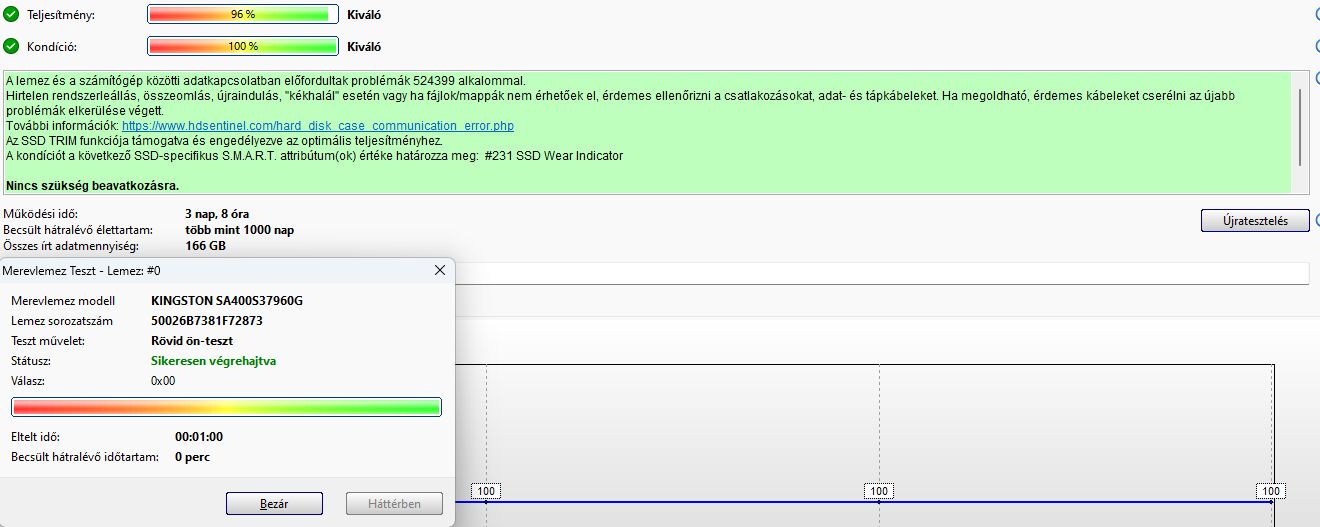Click the 0 perc remaining time value

[192, 456]
